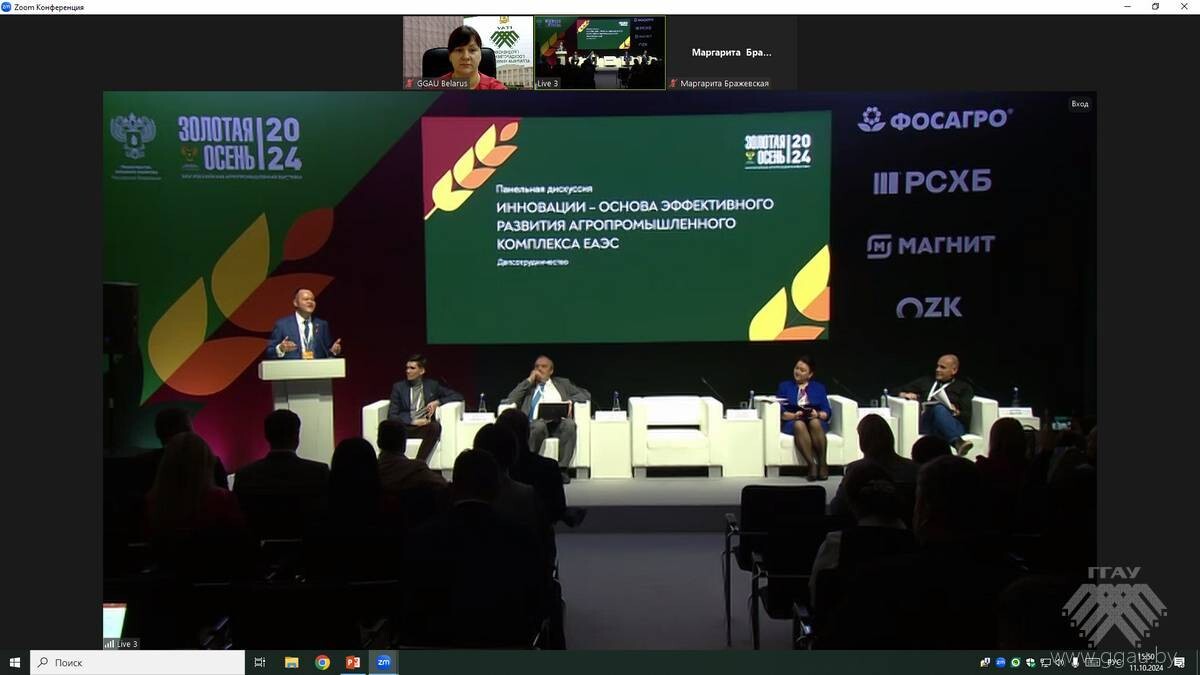Click the Поиск taskbar search box
This screenshot has width=1200, height=675.
pos(137,662)
